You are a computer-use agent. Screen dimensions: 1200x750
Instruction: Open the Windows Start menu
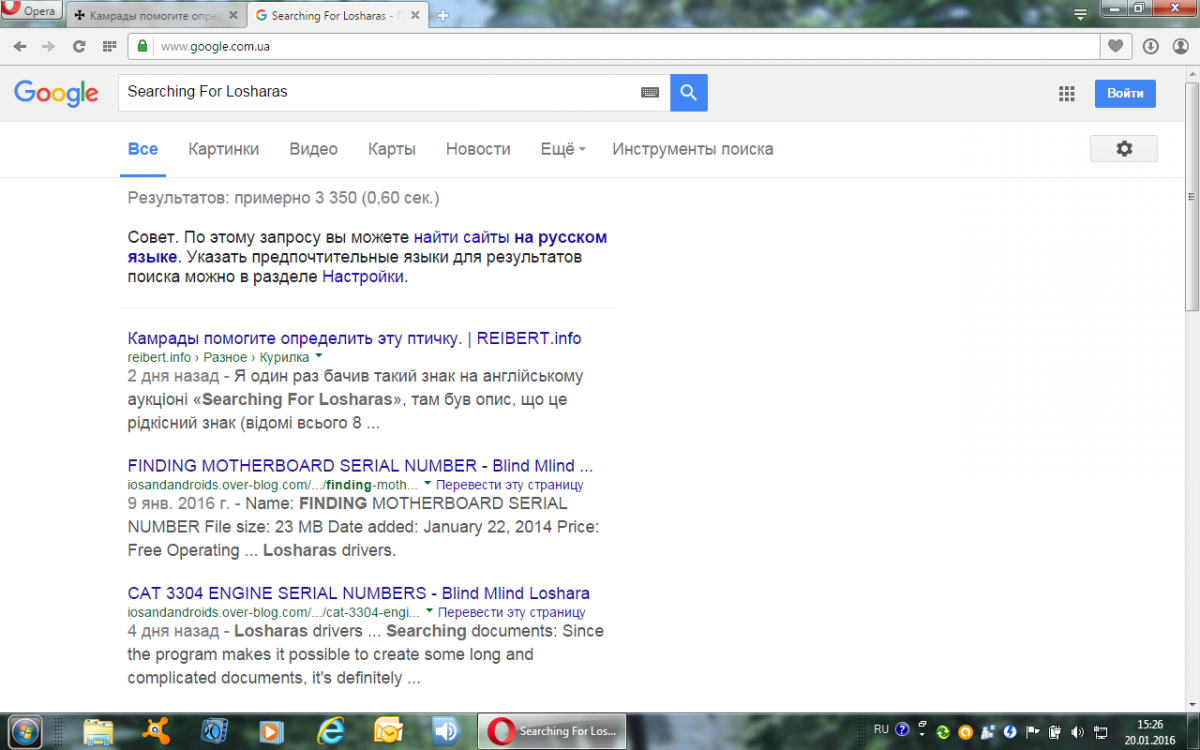24,731
